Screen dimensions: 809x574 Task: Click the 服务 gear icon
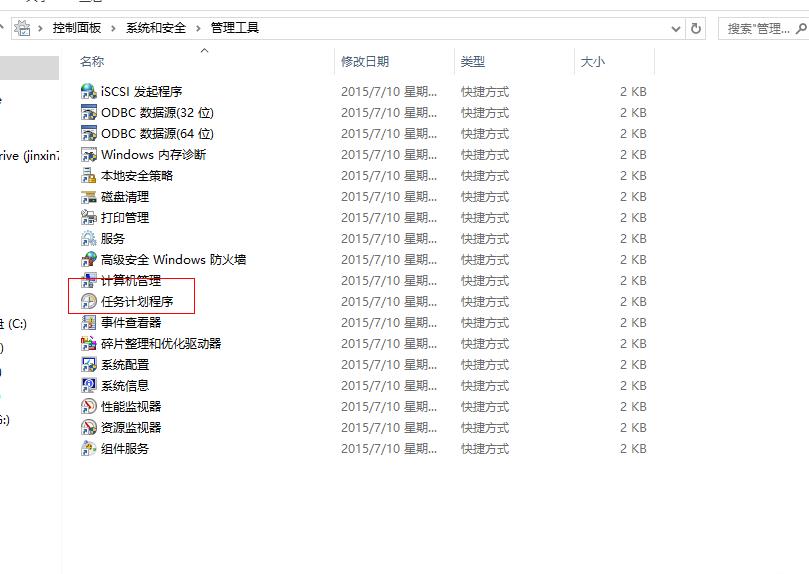click(89, 239)
